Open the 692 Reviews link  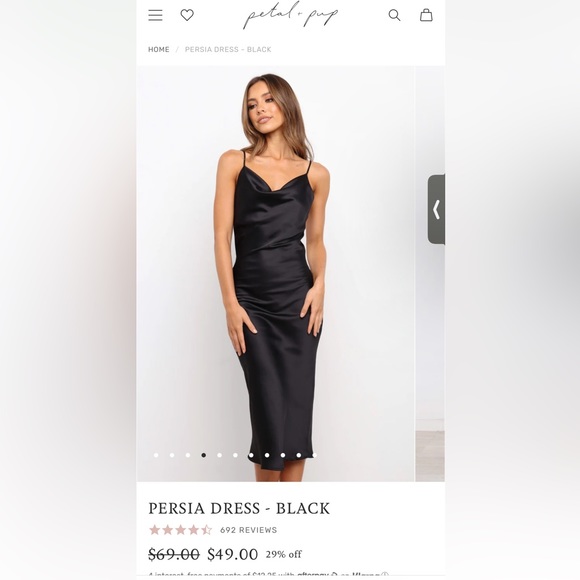(x=249, y=530)
